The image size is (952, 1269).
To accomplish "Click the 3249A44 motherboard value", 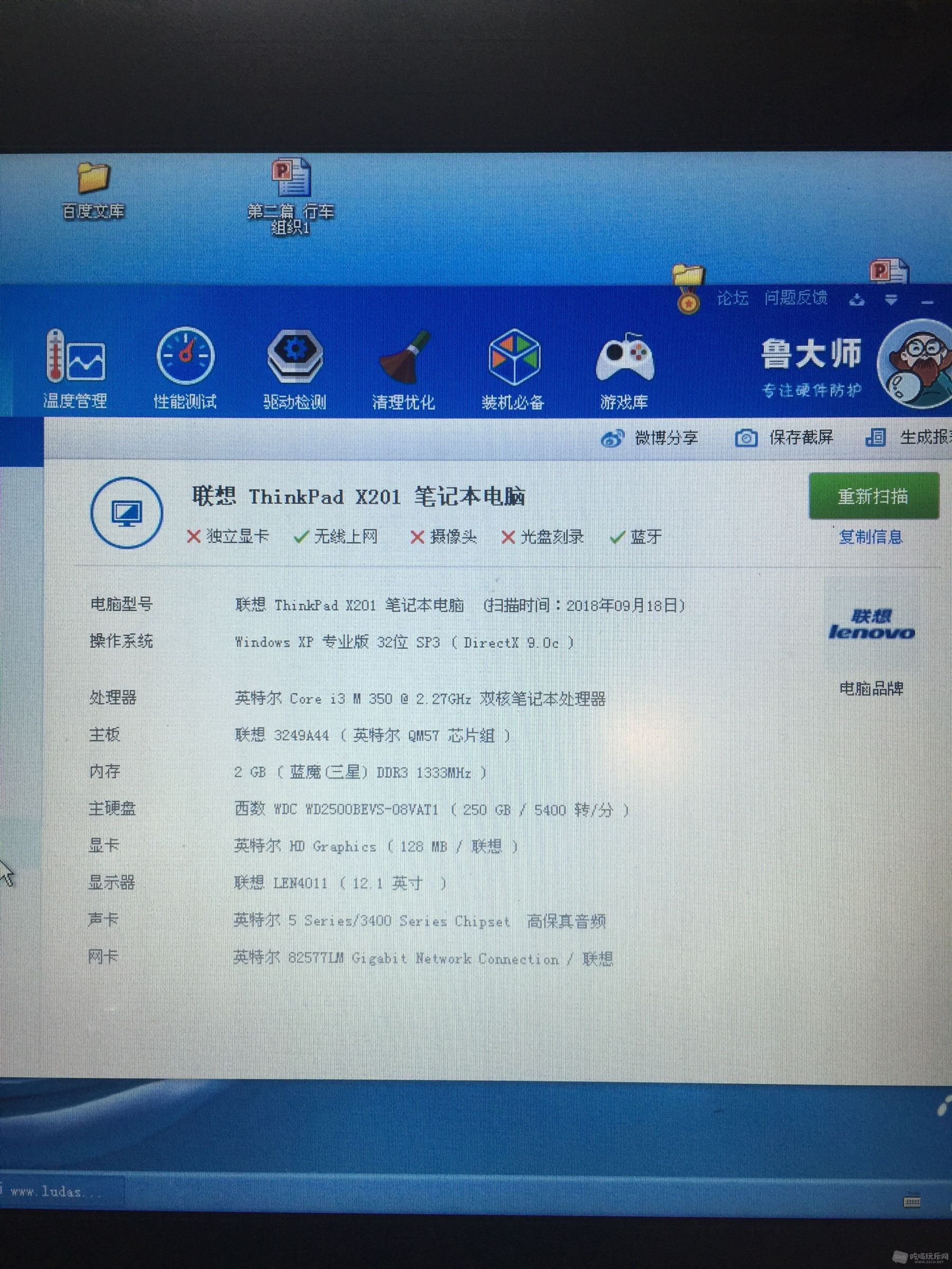I will pos(372,735).
